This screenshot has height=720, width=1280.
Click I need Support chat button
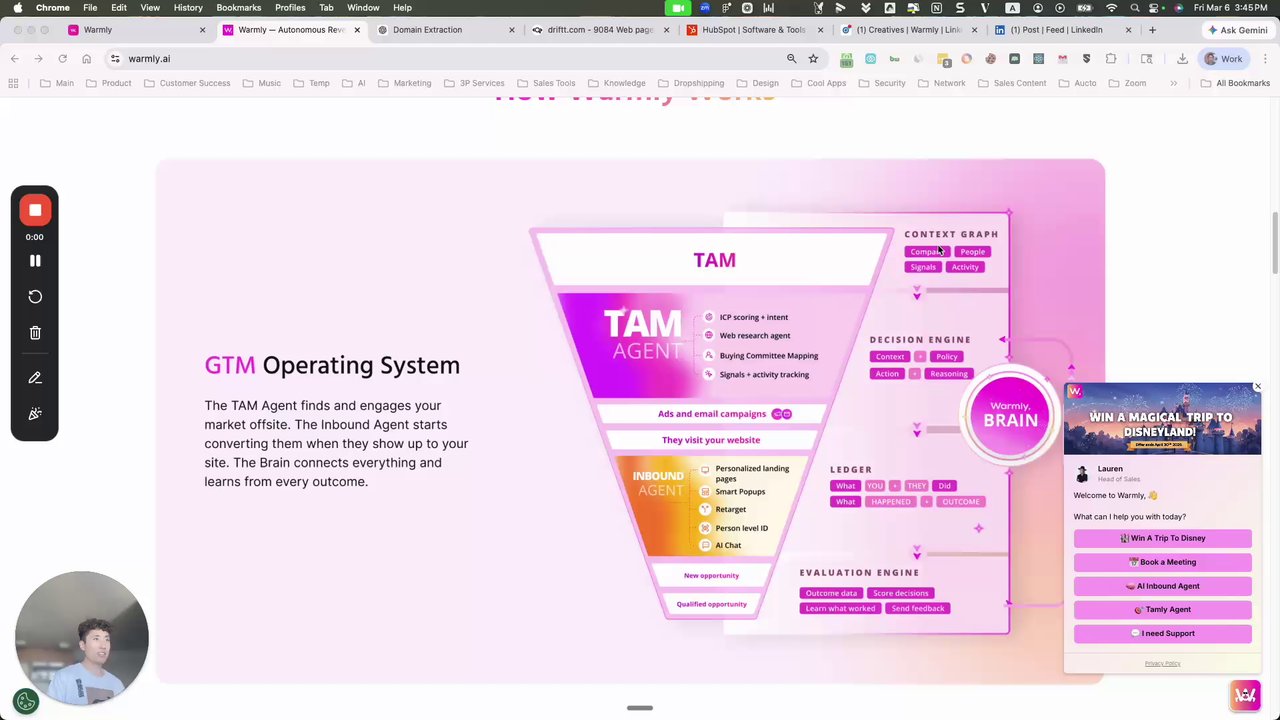coord(1162,633)
